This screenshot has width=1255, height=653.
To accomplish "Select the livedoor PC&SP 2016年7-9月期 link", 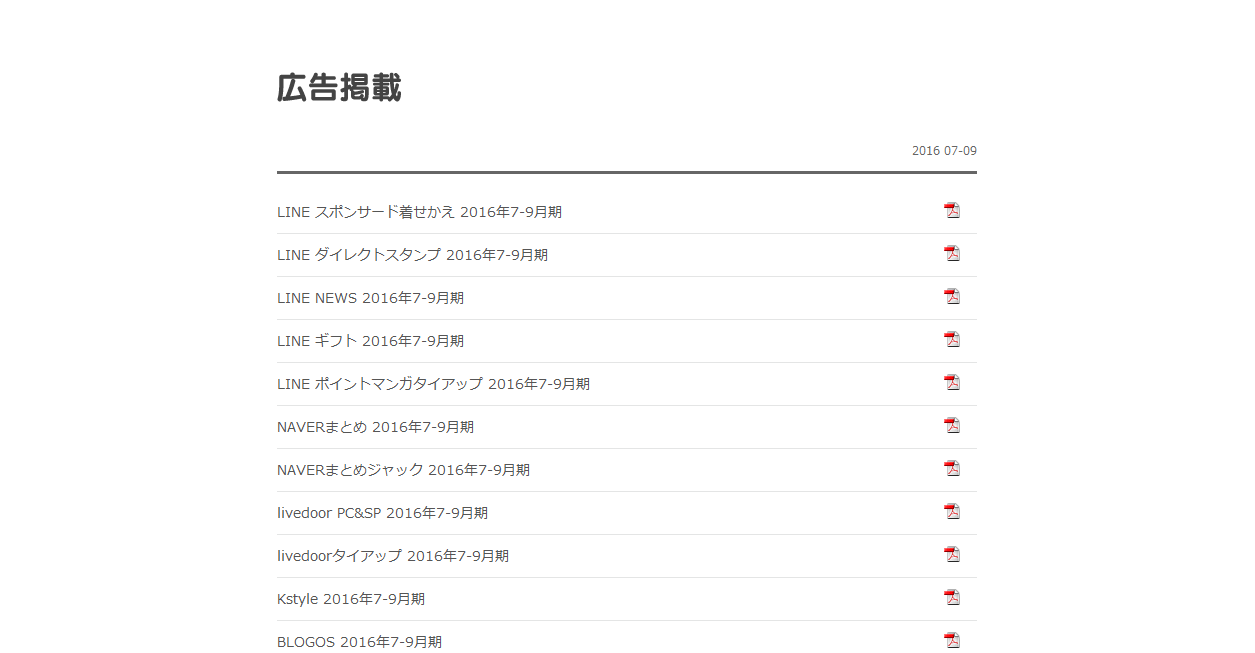I will pos(382,513).
